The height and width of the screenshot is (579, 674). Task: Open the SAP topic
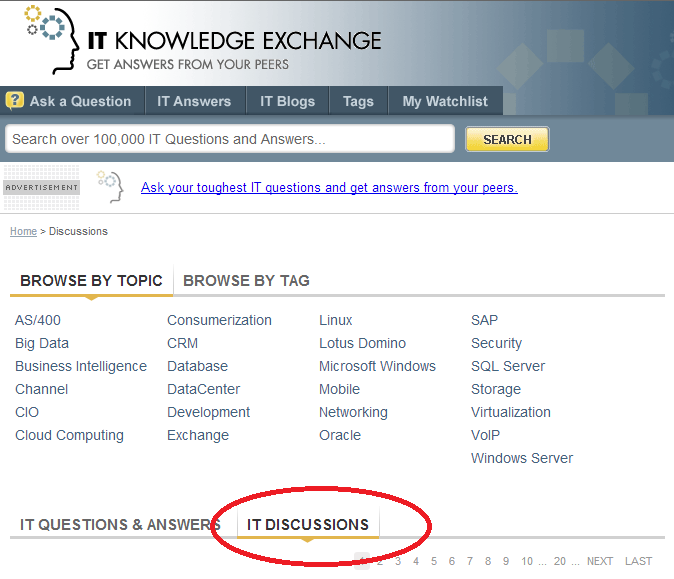click(484, 320)
